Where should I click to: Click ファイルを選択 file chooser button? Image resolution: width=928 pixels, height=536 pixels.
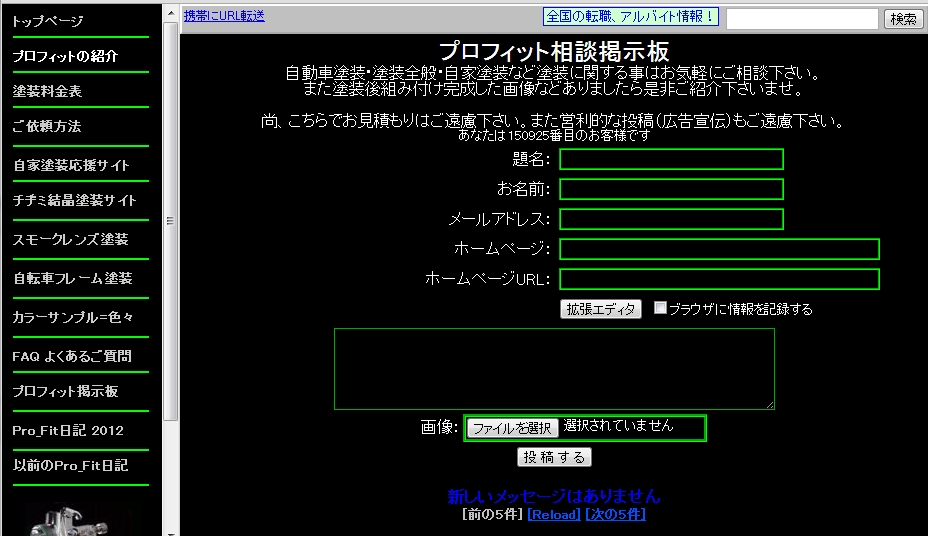tap(512, 428)
